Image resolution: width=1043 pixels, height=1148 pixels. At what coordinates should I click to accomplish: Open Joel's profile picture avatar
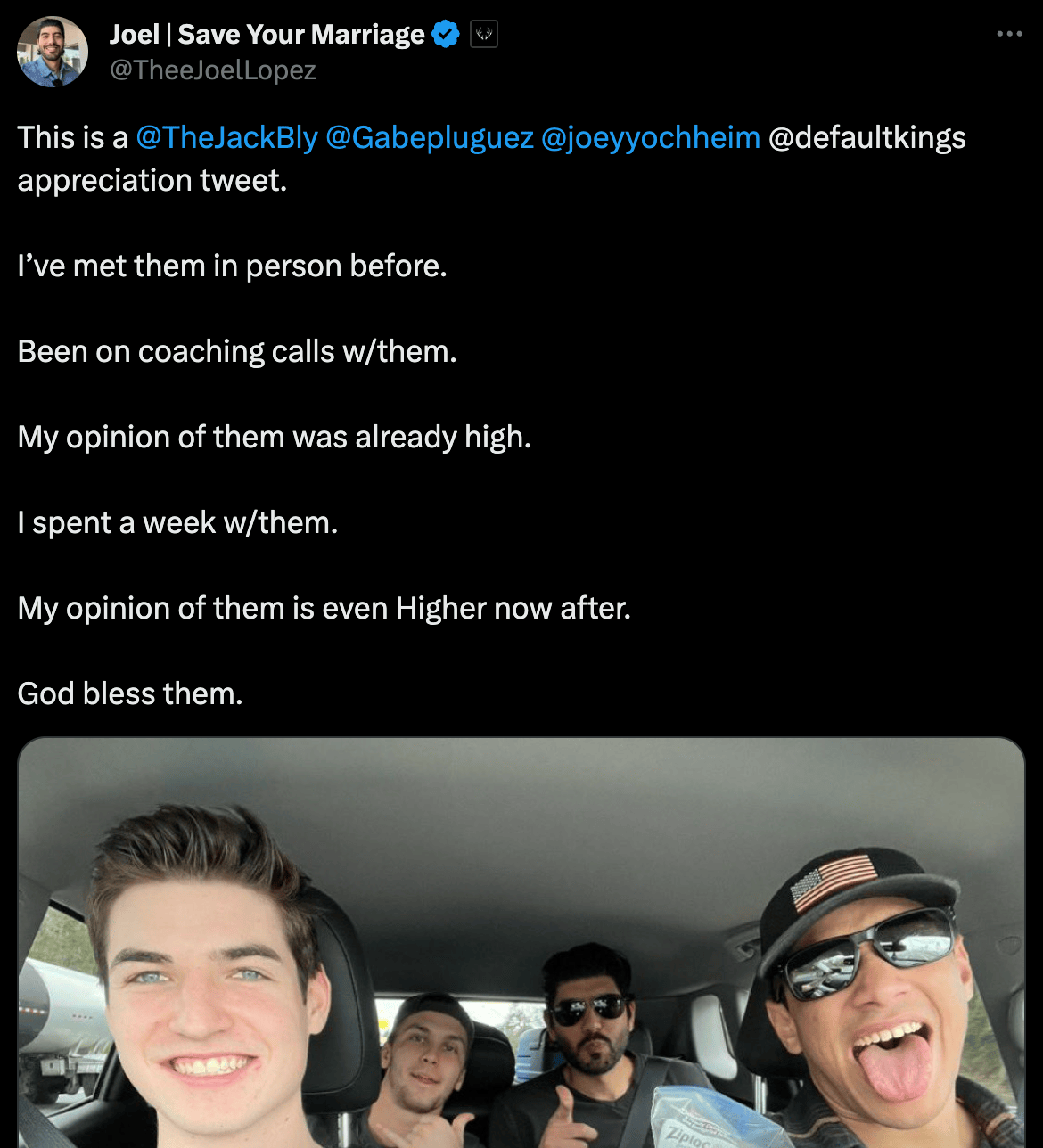pyautogui.click(x=53, y=52)
